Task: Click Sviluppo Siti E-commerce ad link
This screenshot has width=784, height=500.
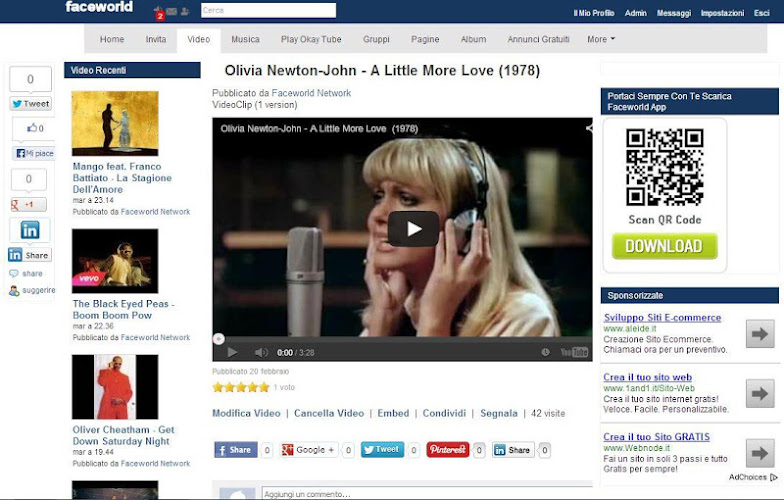Action: pyautogui.click(x=662, y=318)
